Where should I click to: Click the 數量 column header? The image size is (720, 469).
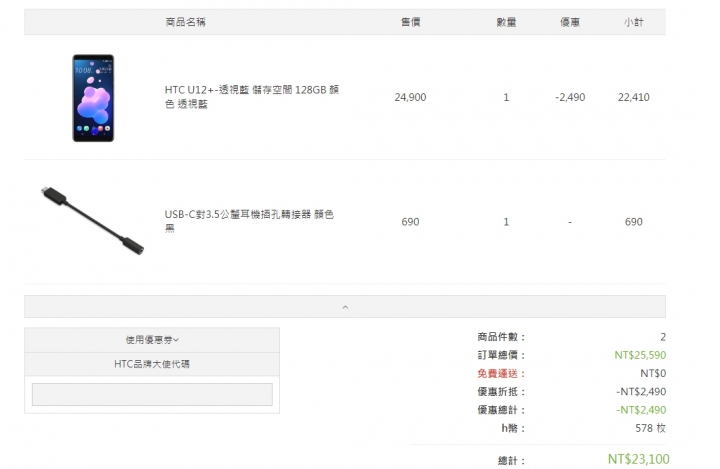pyautogui.click(x=506, y=22)
